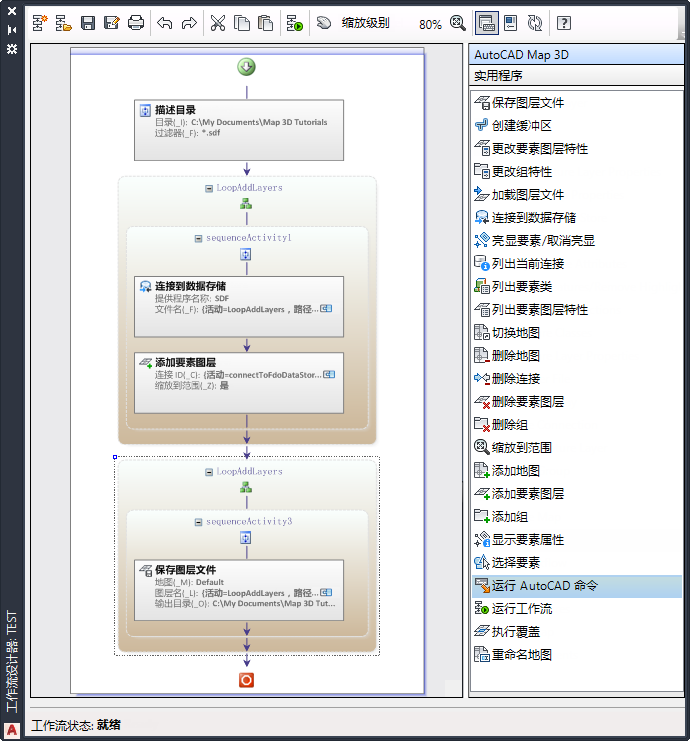Click binding icon beside 文件名 in 连接到数据存储
Screen dimensions: 690x741
326,309
